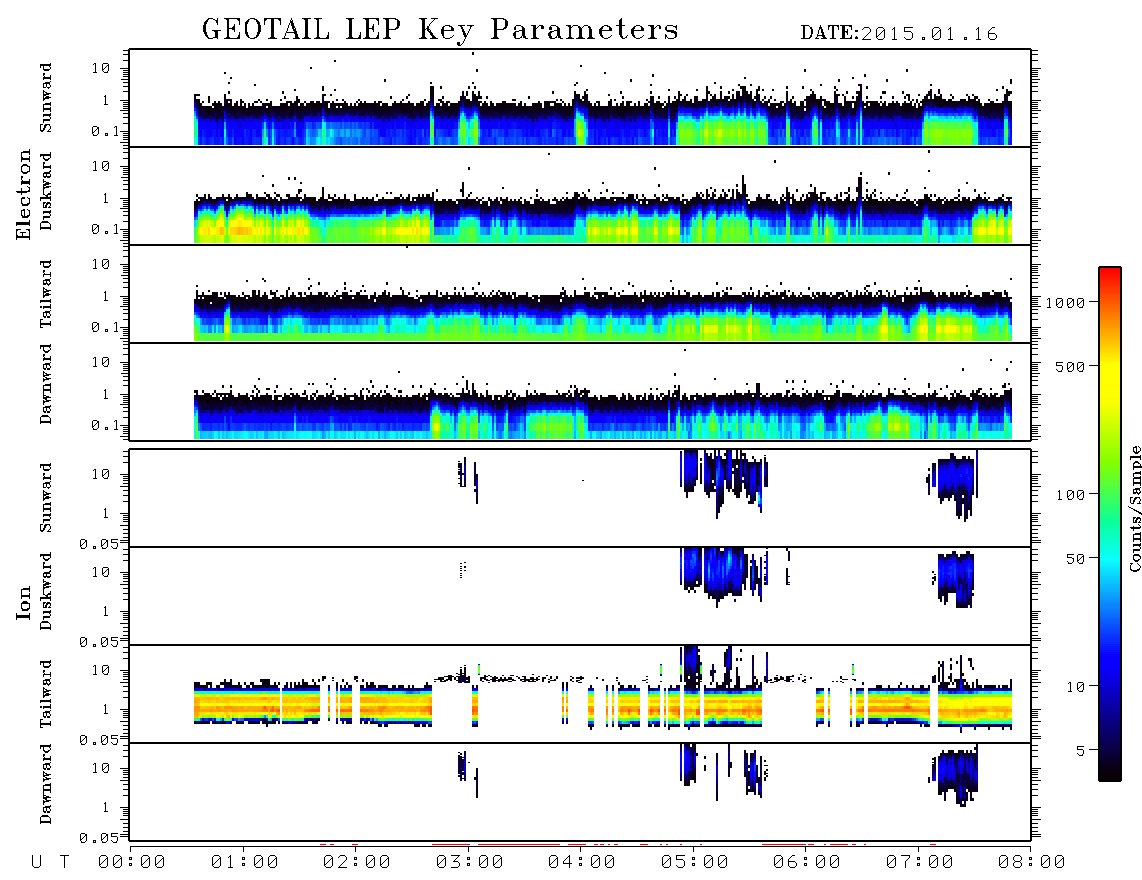Click the Ion axis group label
The width and height of the screenshot is (1142, 880).
coord(24,602)
